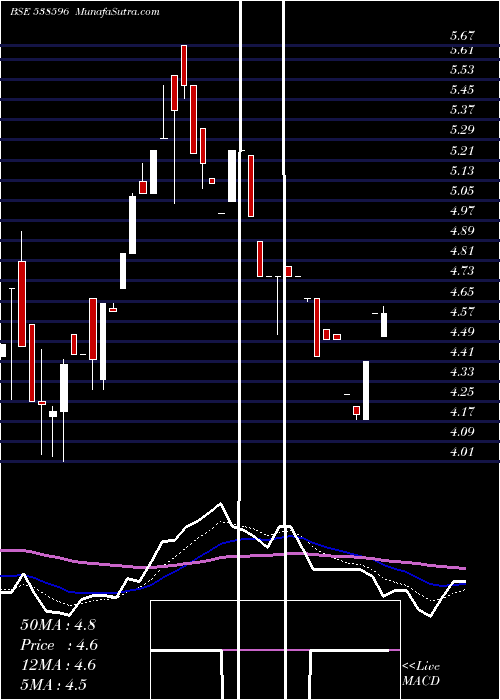Click the 4.97 price axis label
This screenshot has width=500, height=700.
tap(462, 211)
